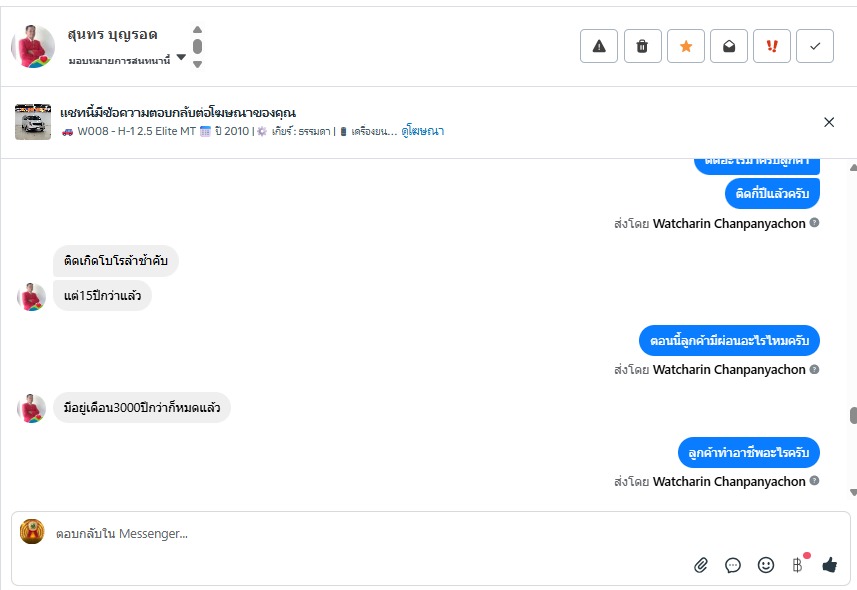This screenshot has width=857, height=590.
Task: Click the spam warning triangle icon
Action: tap(599, 46)
